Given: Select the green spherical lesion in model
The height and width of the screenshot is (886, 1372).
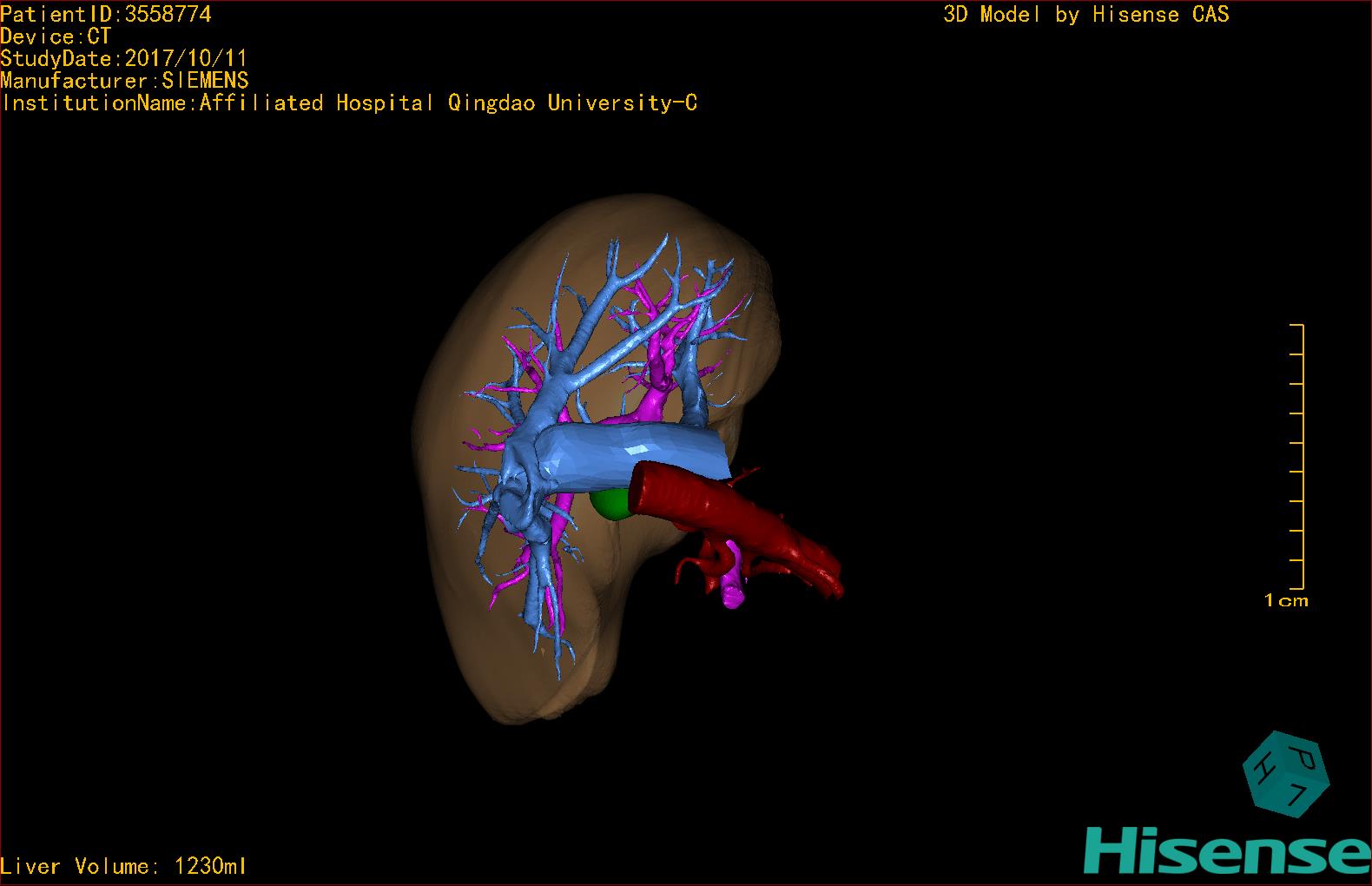Looking at the screenshot, I should coord(613,504).
